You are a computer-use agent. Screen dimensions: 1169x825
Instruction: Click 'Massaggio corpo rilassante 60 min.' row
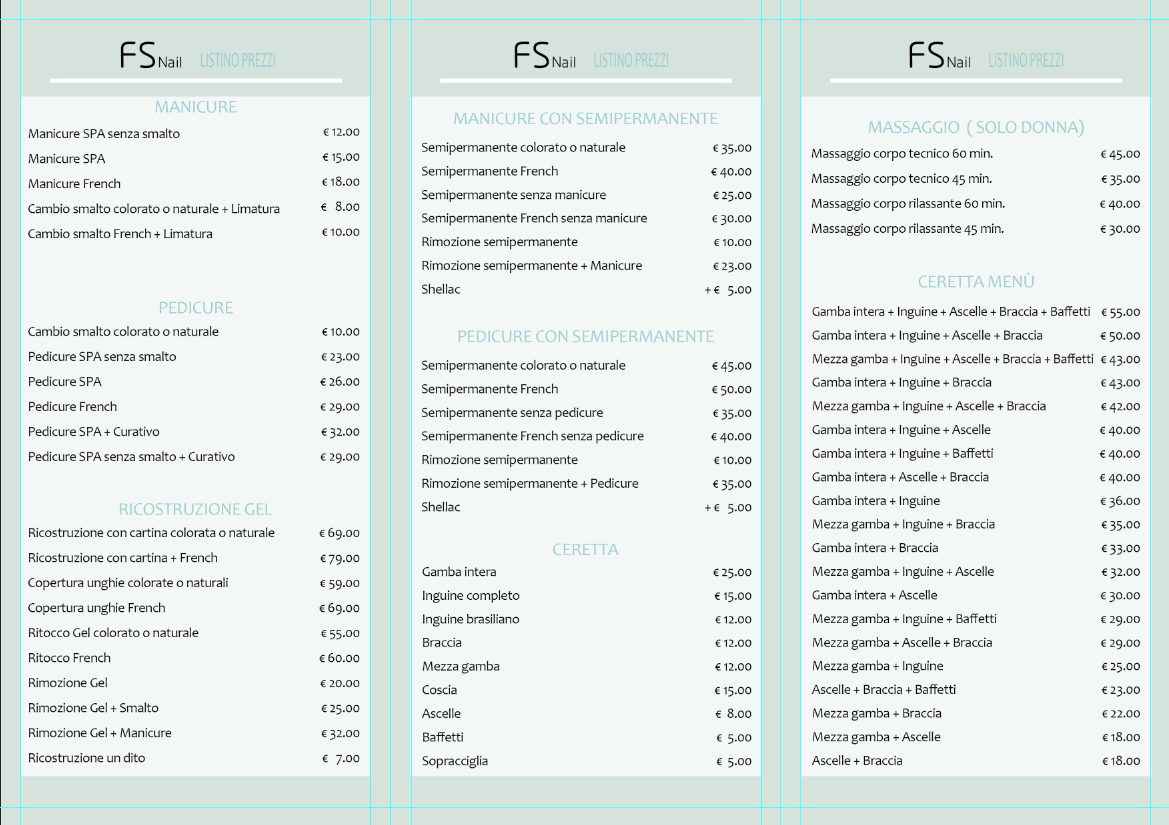[x=908, y=203]
